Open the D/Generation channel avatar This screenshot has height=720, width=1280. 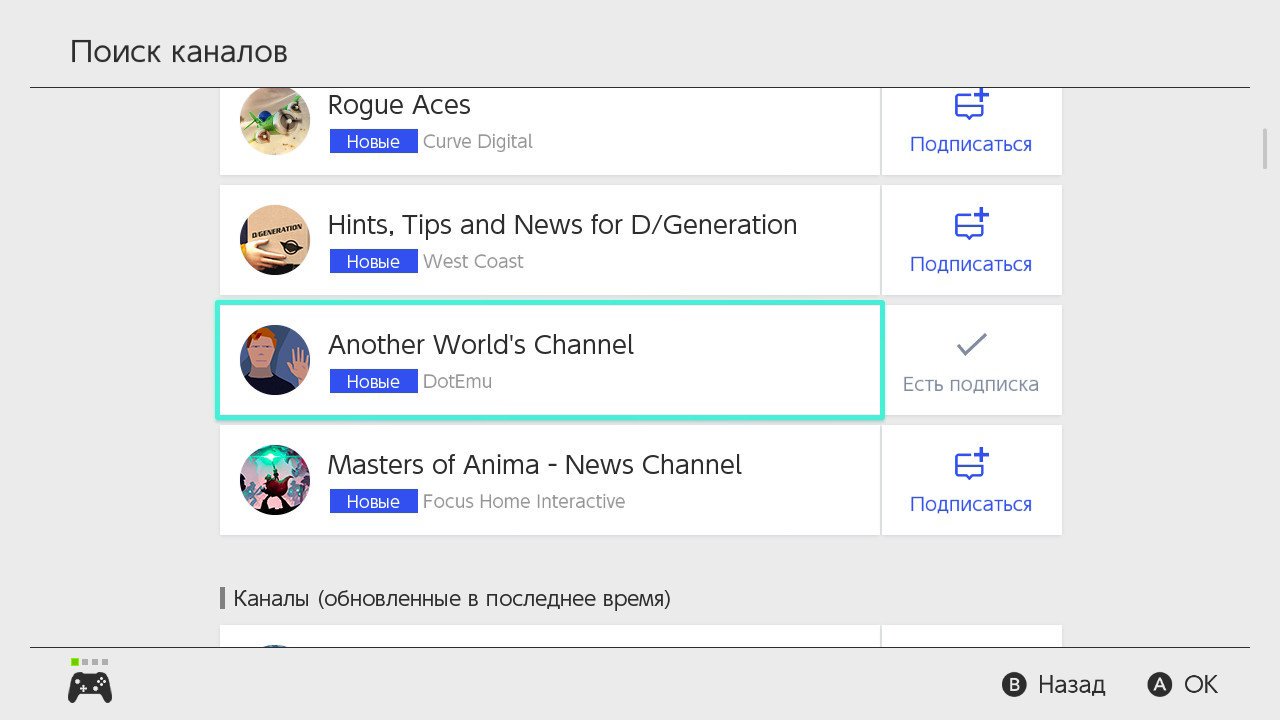(x=275, y=240)
